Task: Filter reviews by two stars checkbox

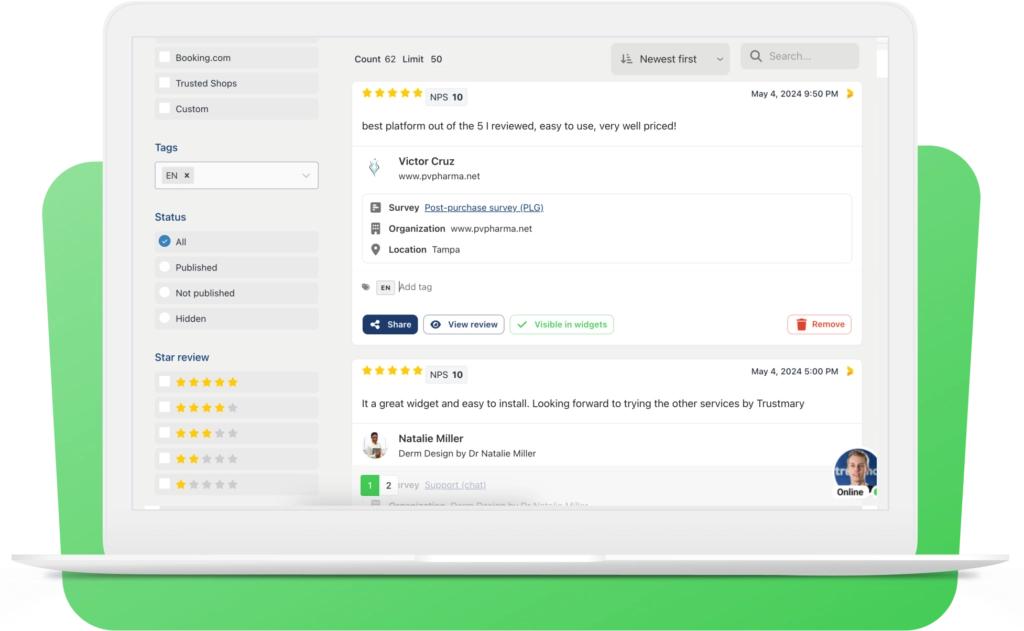Action: [x=165, y=459]
